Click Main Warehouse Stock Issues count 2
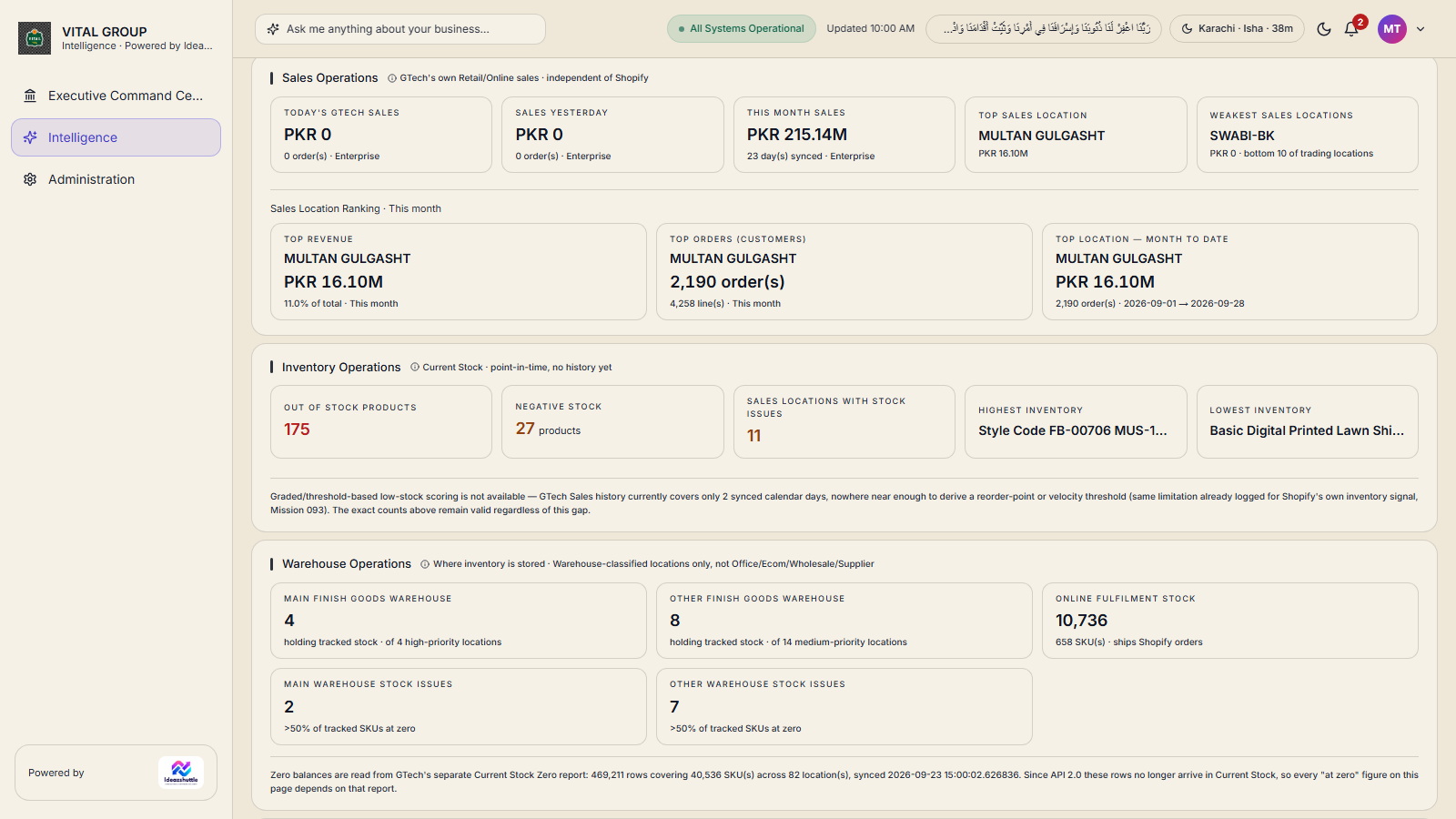This screenshot has height=819, width=1456. click(x=289, y=707)
